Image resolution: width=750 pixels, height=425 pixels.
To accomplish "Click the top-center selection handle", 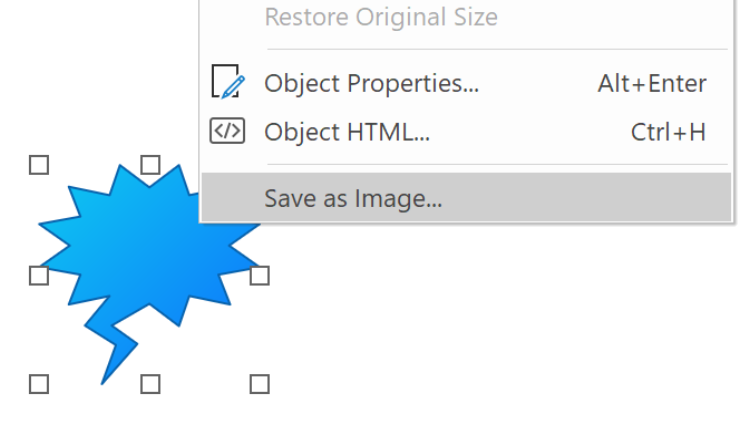I will pos(150,165).
